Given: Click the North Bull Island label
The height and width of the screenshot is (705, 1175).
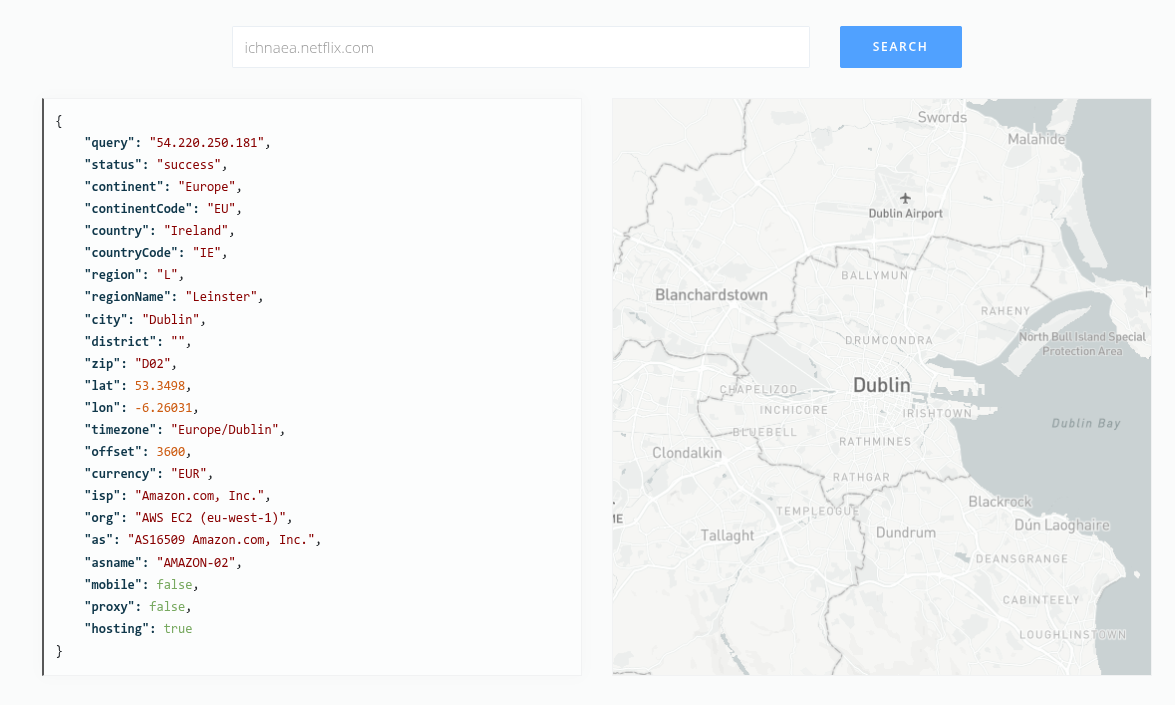Looking at the screenshot, I should click(1082, 344).
